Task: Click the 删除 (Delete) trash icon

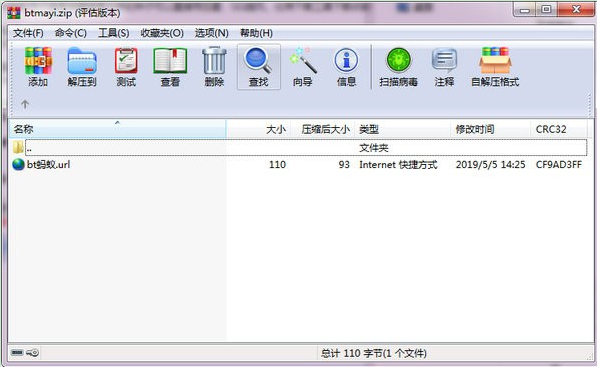Action: (214, 67)
